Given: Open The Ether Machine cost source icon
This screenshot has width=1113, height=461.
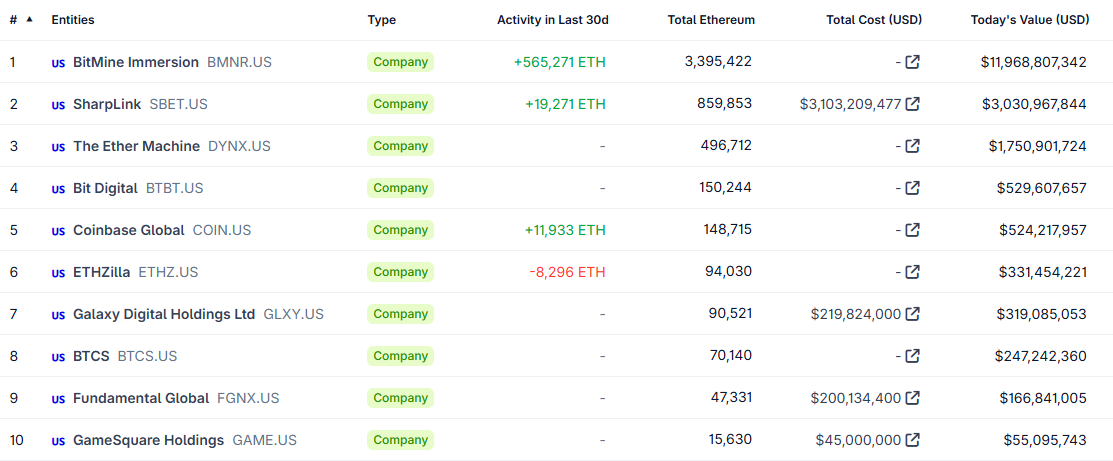Looking at the screenshot, I should tap(912, 146).
